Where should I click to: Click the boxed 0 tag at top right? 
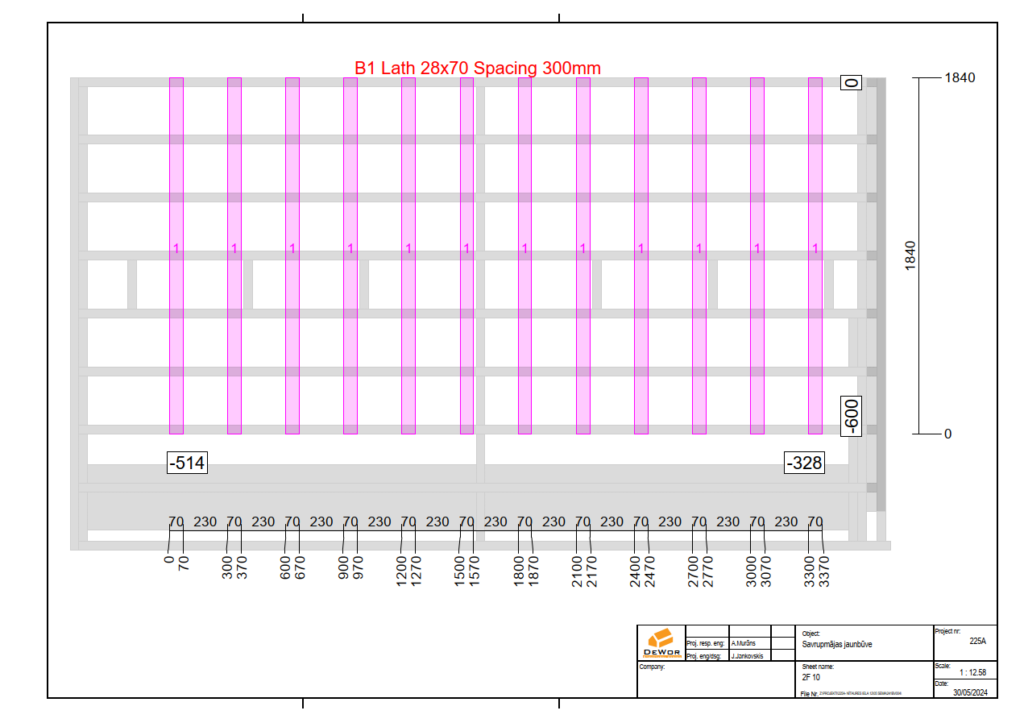pyautogui.click(x=851, y=83)
